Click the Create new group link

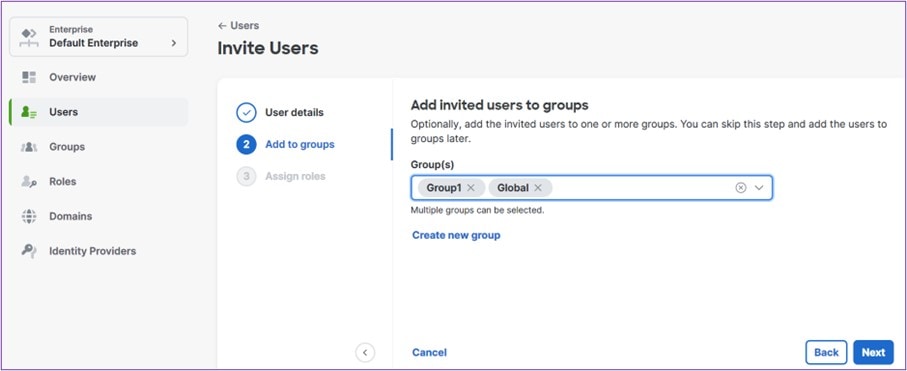456,235
